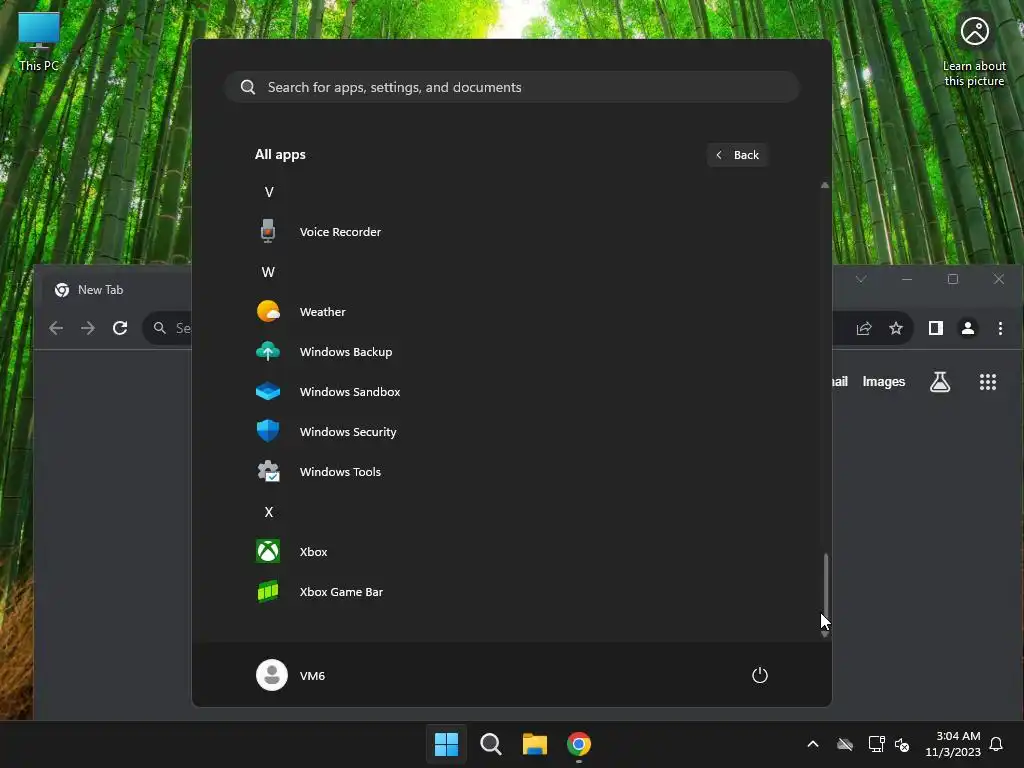1024x768 pixels.
Task: Click the Windows Start button in taskbar
Action: coord(447,744)
